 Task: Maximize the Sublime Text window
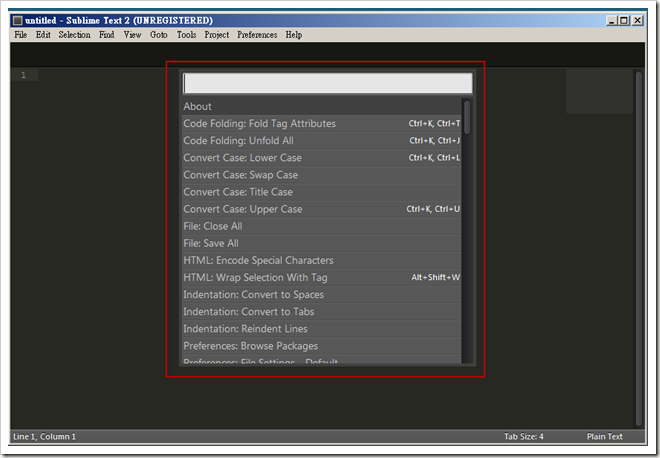pos(624,20)
